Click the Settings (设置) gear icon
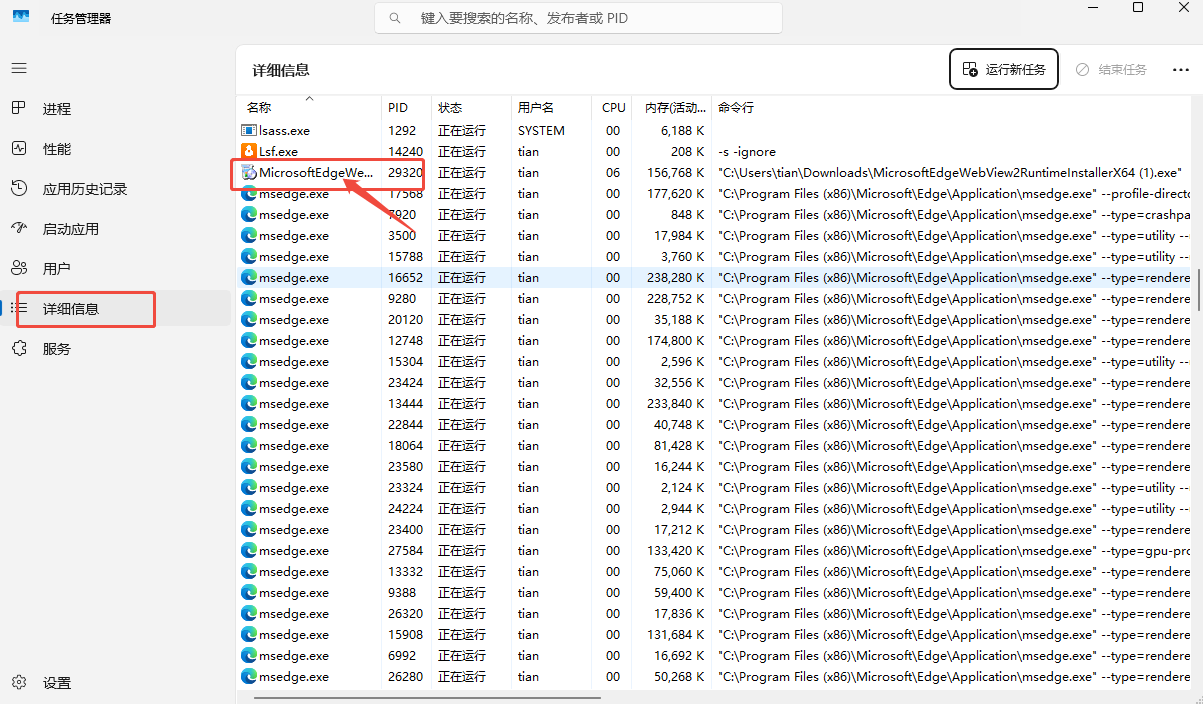 click(19, 682)
